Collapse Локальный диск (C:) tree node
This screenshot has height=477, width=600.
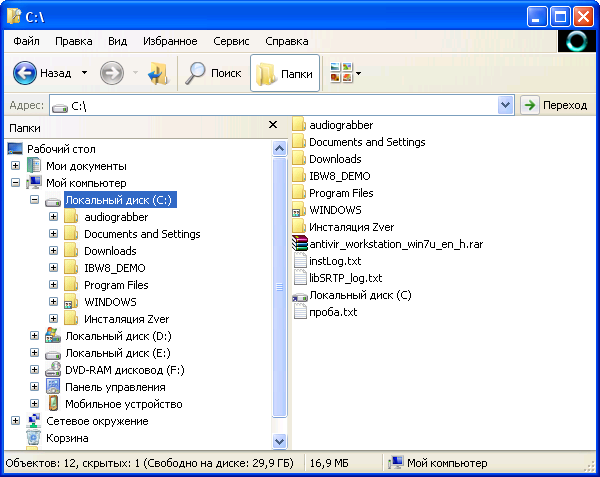click(x=34, y=199)
